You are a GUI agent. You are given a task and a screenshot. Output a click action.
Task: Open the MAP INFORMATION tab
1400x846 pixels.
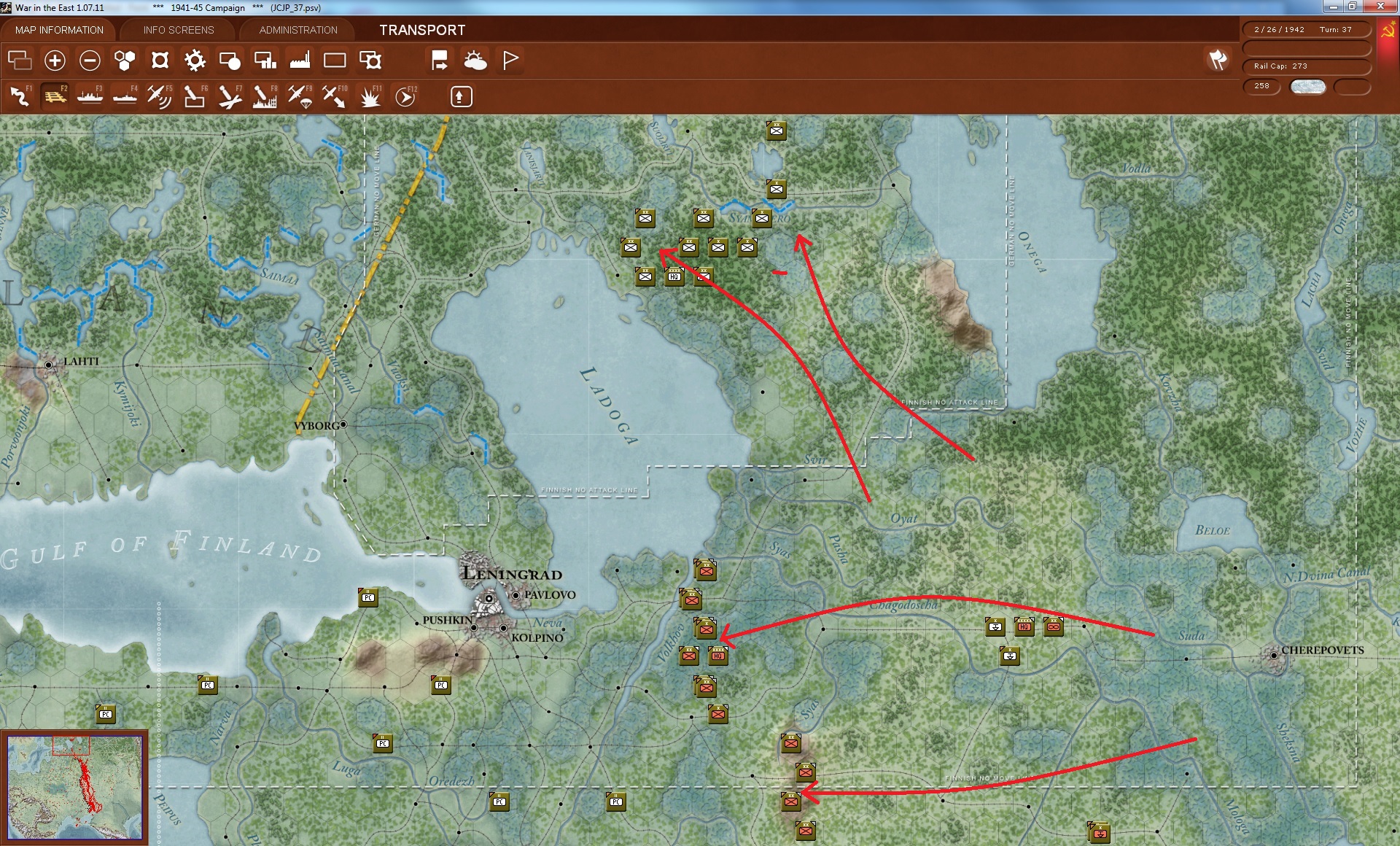tap(59, 30)
